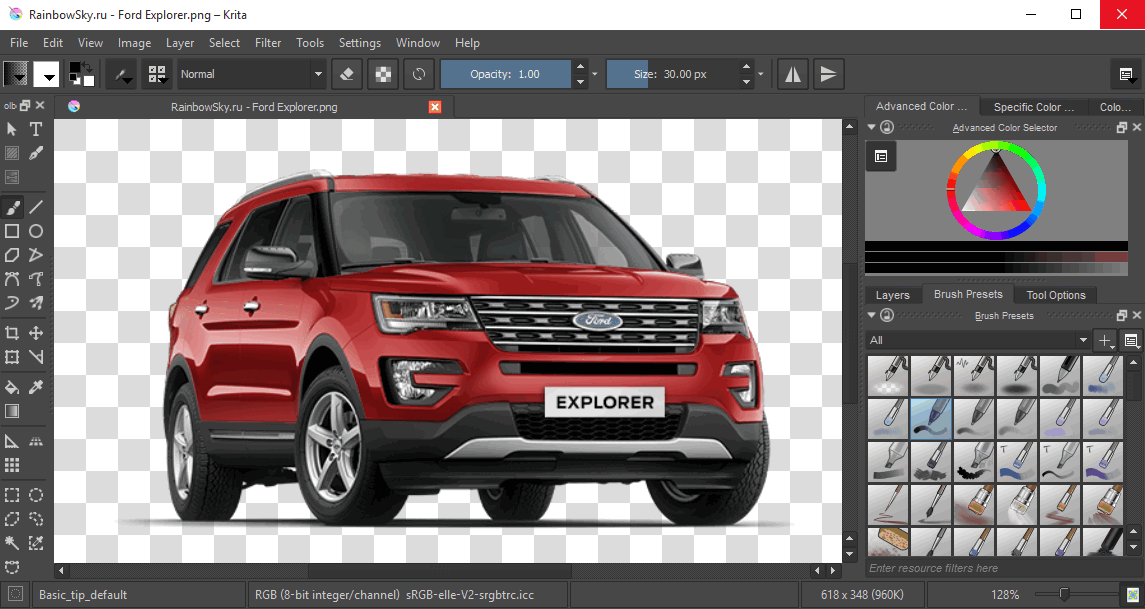Switch to the Layers tab
This screenshot has width=1145, height=609.
(x=892, y=295)
